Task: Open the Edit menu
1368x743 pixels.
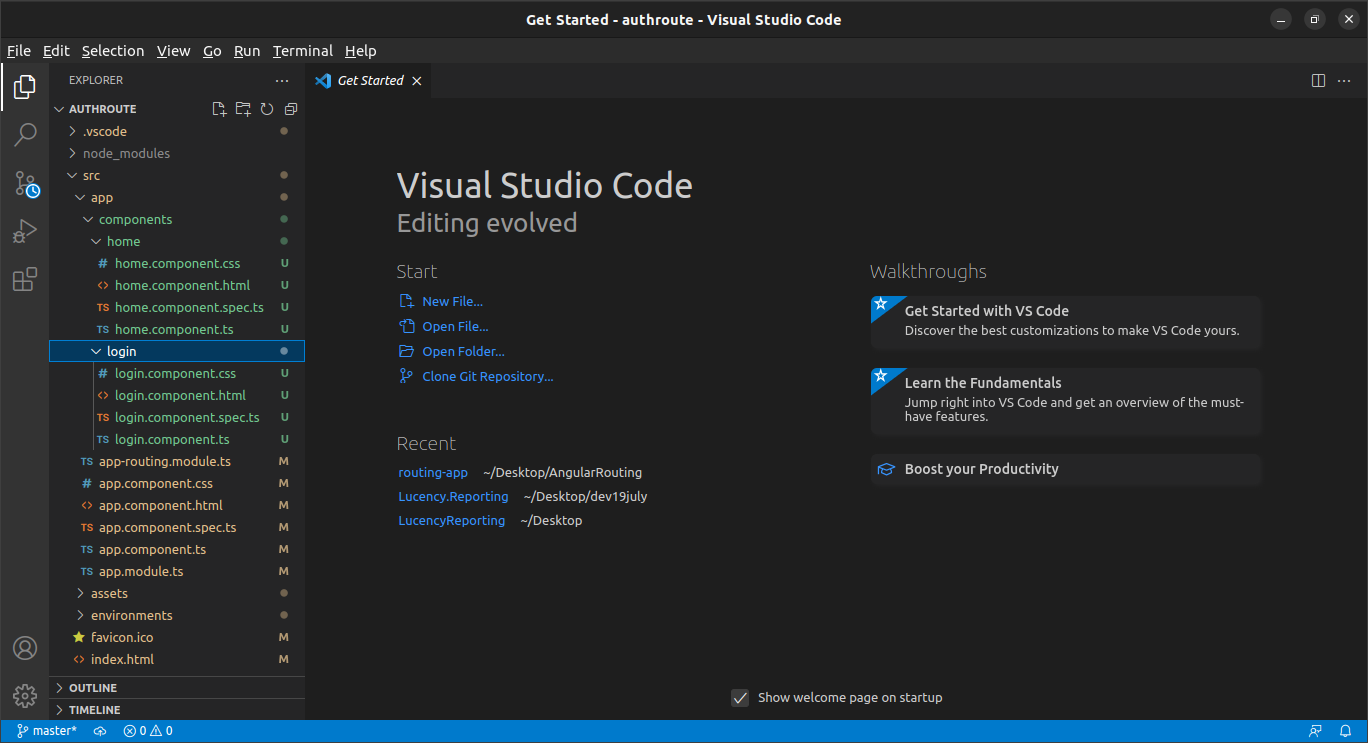Action: 56,51
